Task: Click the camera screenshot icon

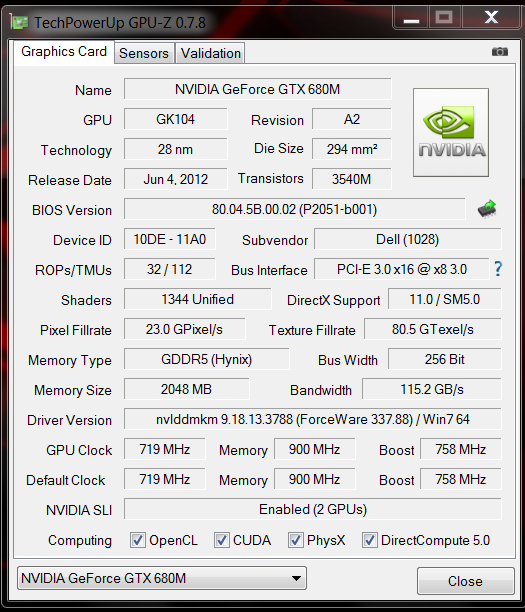Action: [x=500, y=52]
